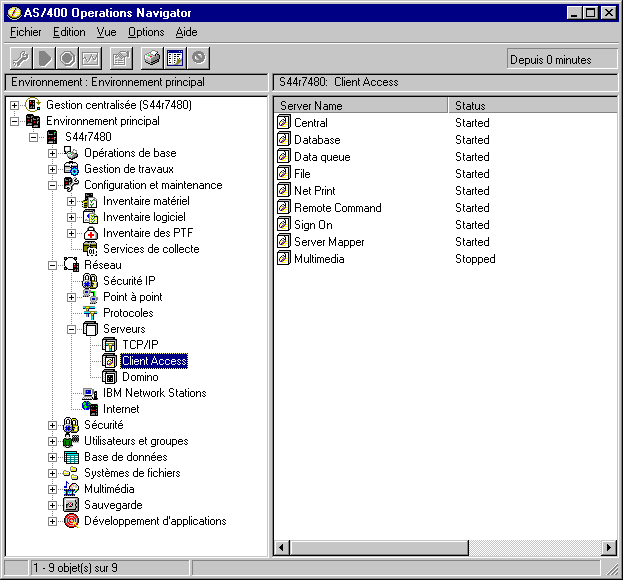Select the Data queue server icon
Image resolution: width=623 pixels, height=580 pixels.
[x=284, y=156]
